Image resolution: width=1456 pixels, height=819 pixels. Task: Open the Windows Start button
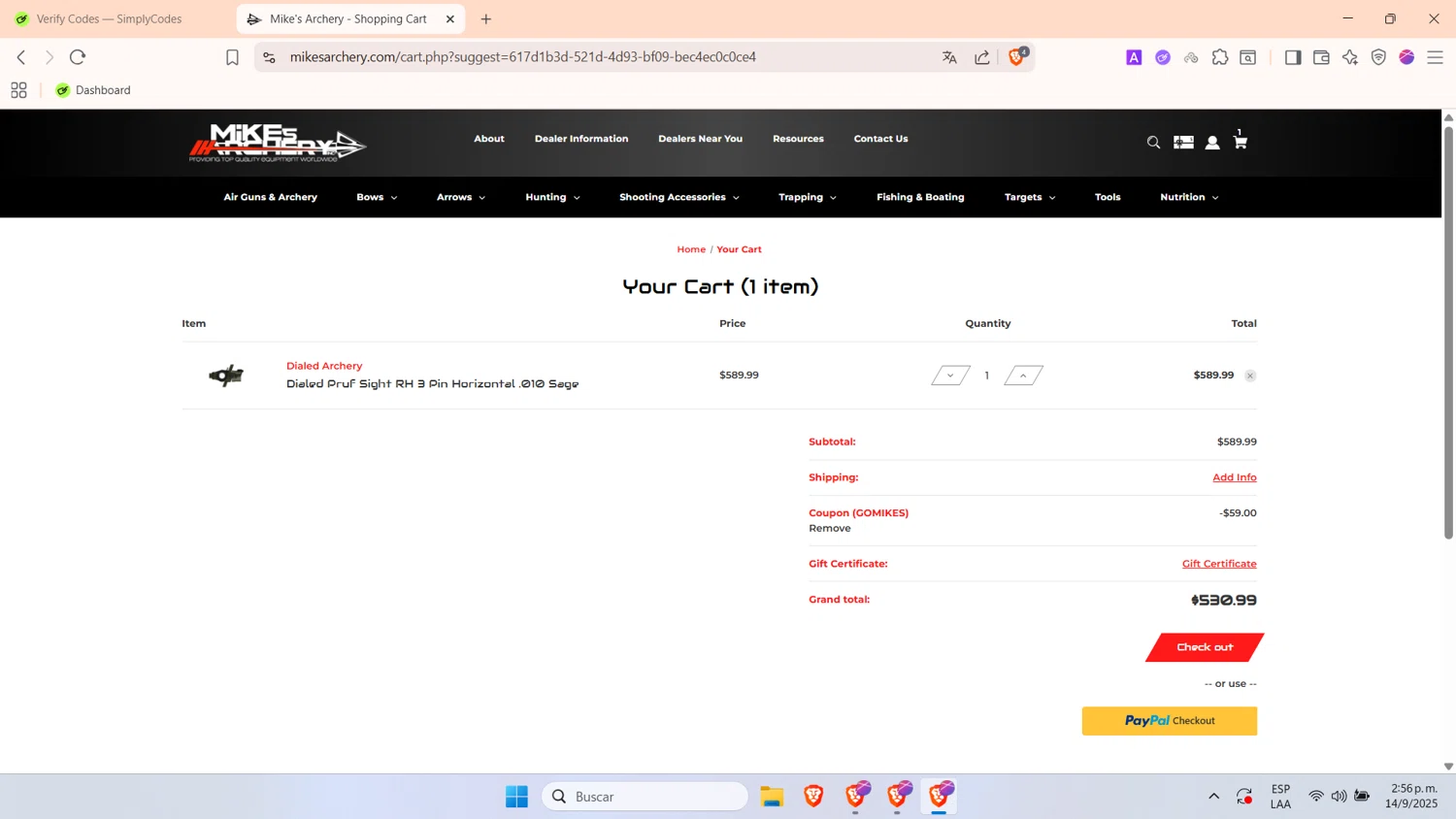[x=516, y=797]
